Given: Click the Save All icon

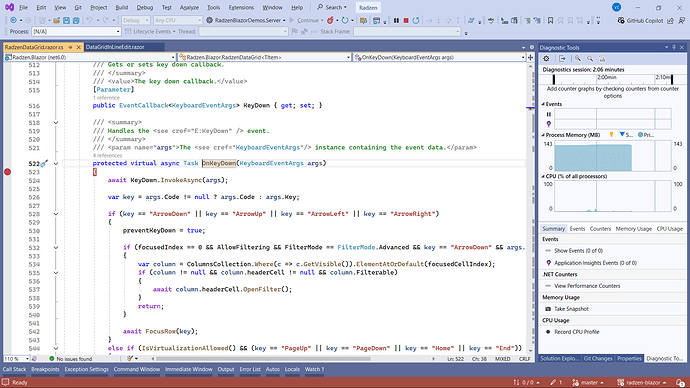Looking at the screenshot, I should tap(76, 20).
